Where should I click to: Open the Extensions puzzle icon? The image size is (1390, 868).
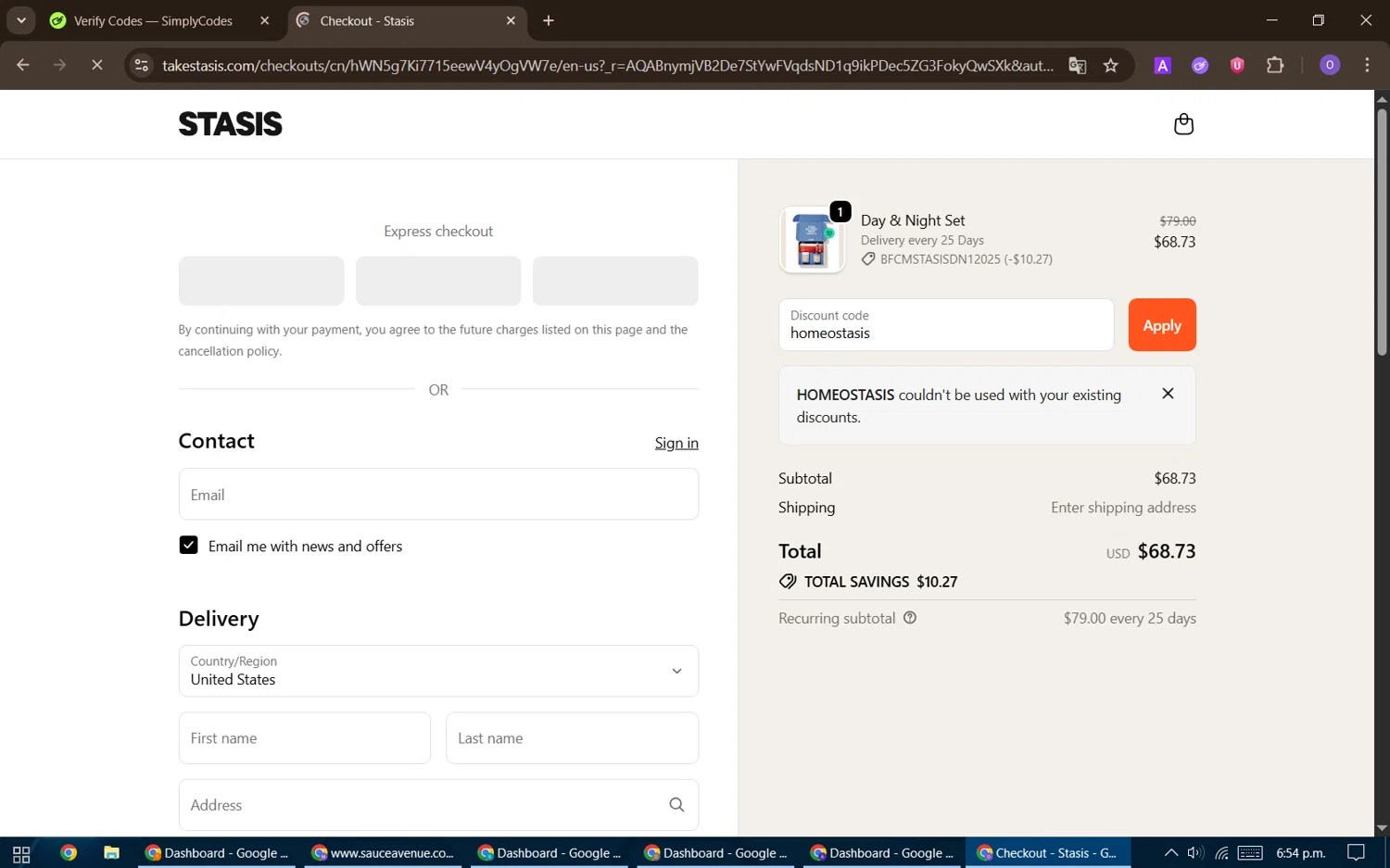(x=1275, y=66)
